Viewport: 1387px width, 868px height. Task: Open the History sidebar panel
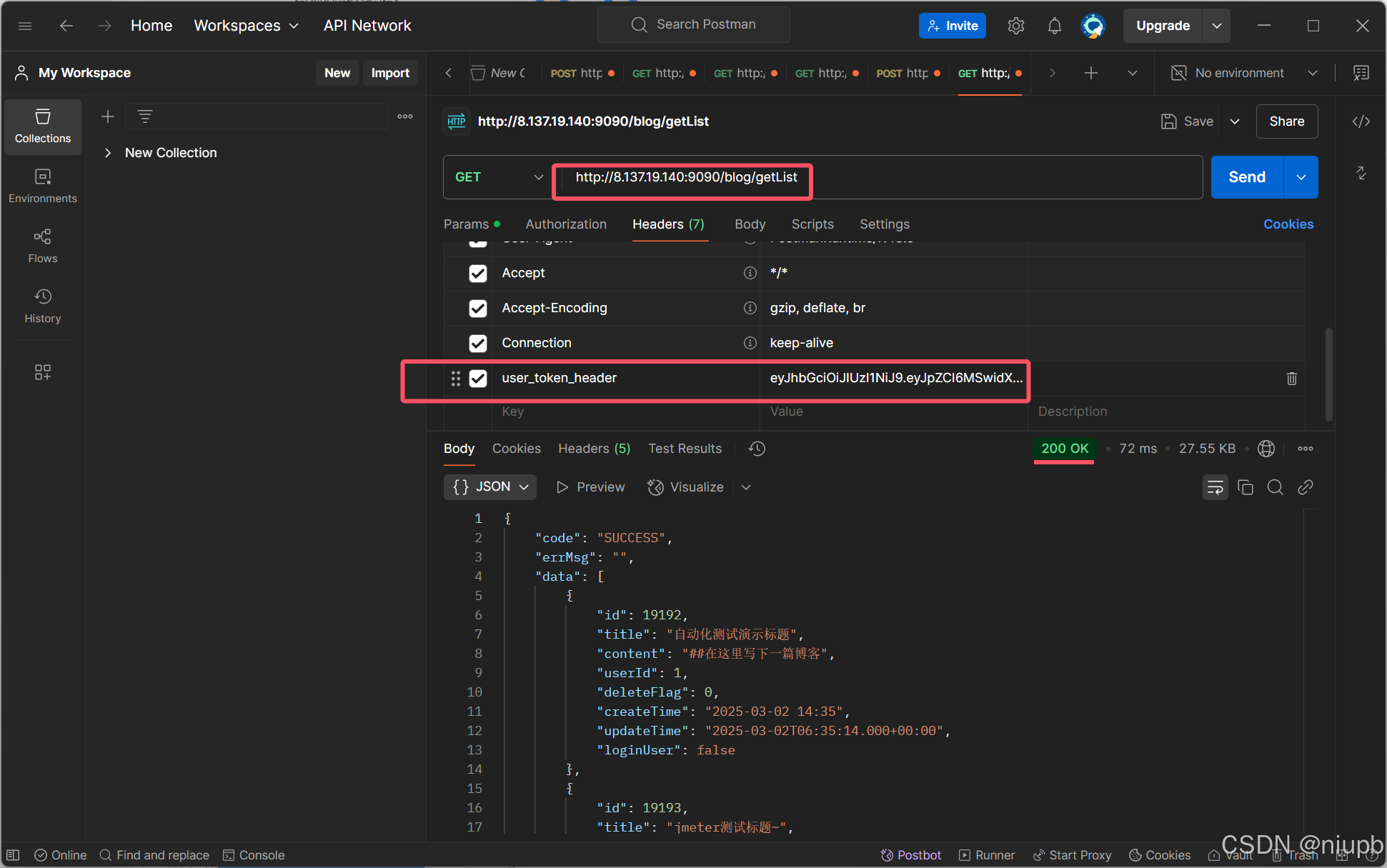point(42,305)
